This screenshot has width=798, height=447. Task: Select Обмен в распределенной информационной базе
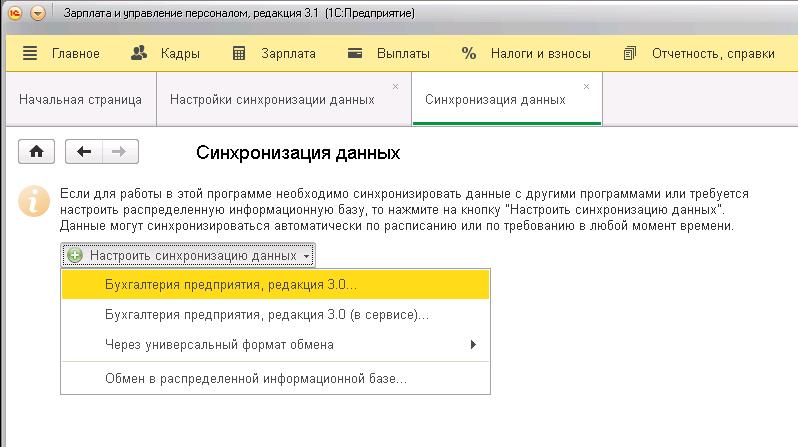275,379
